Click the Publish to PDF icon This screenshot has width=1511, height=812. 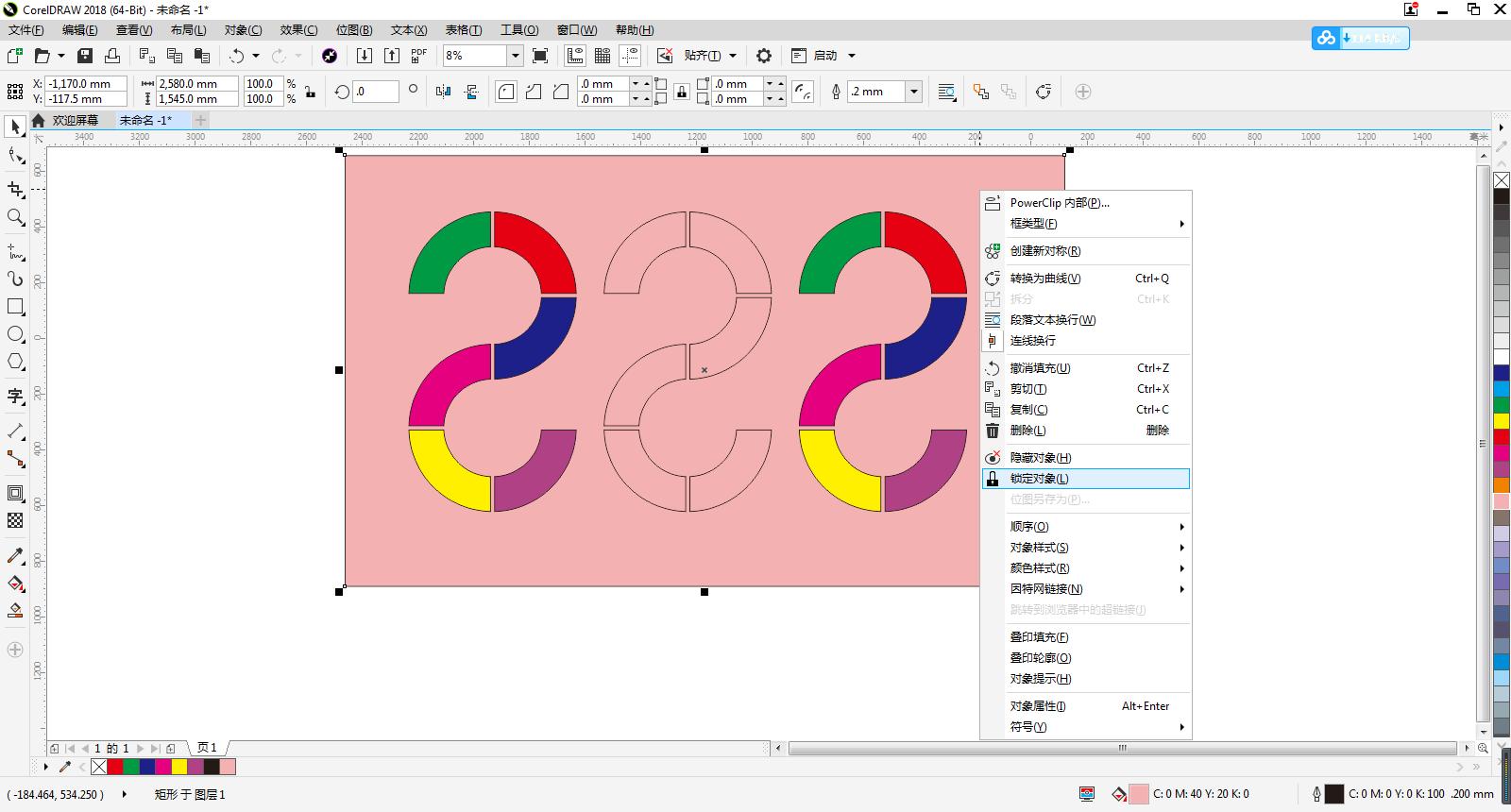[418, 56]
